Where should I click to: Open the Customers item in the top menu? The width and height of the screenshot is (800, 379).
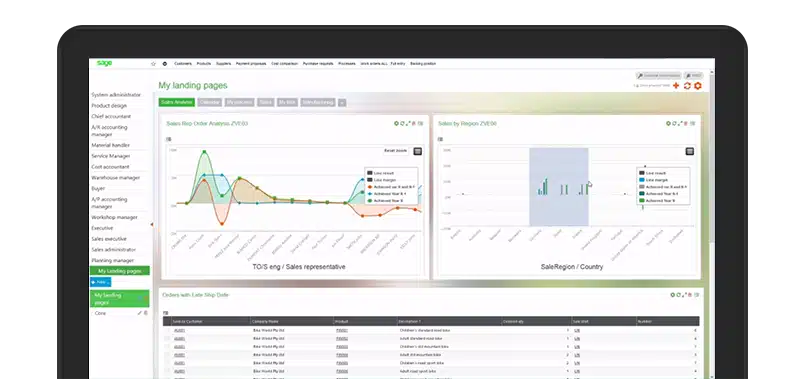click(x=183, y=64)
